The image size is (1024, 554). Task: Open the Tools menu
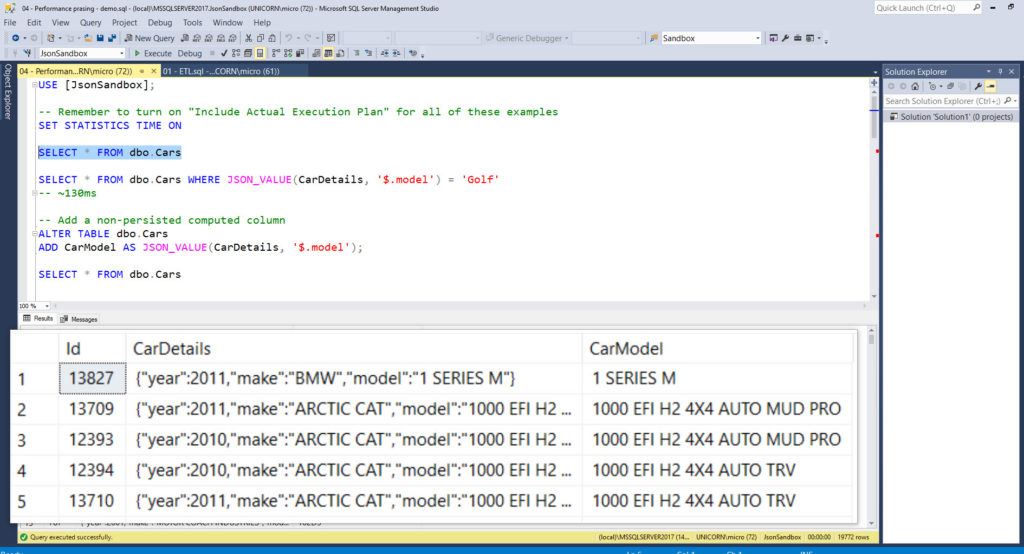pyautogui.click(x=193, y=22)
